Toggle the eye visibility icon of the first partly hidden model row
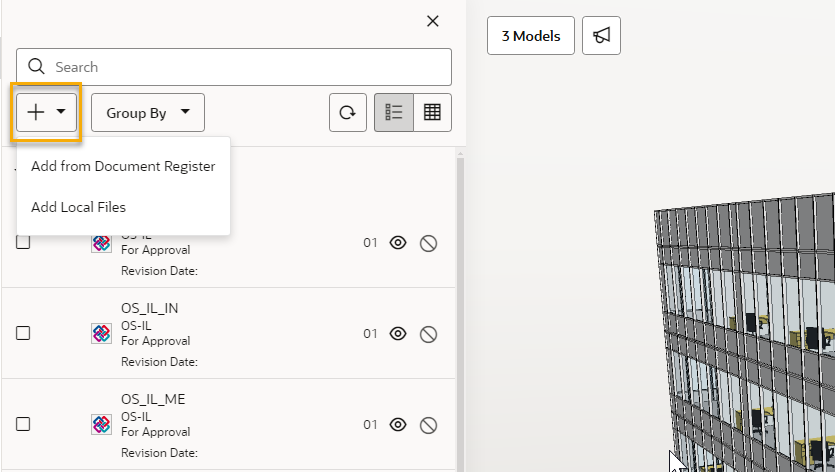This screenshot has width=835, height=472. (x=398, y=243)
